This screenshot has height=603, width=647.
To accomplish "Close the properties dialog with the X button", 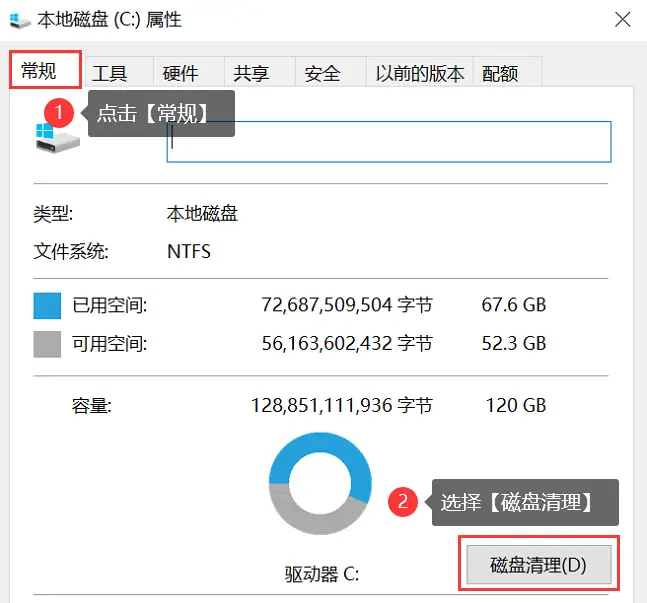I will click(x=622, y=19).
